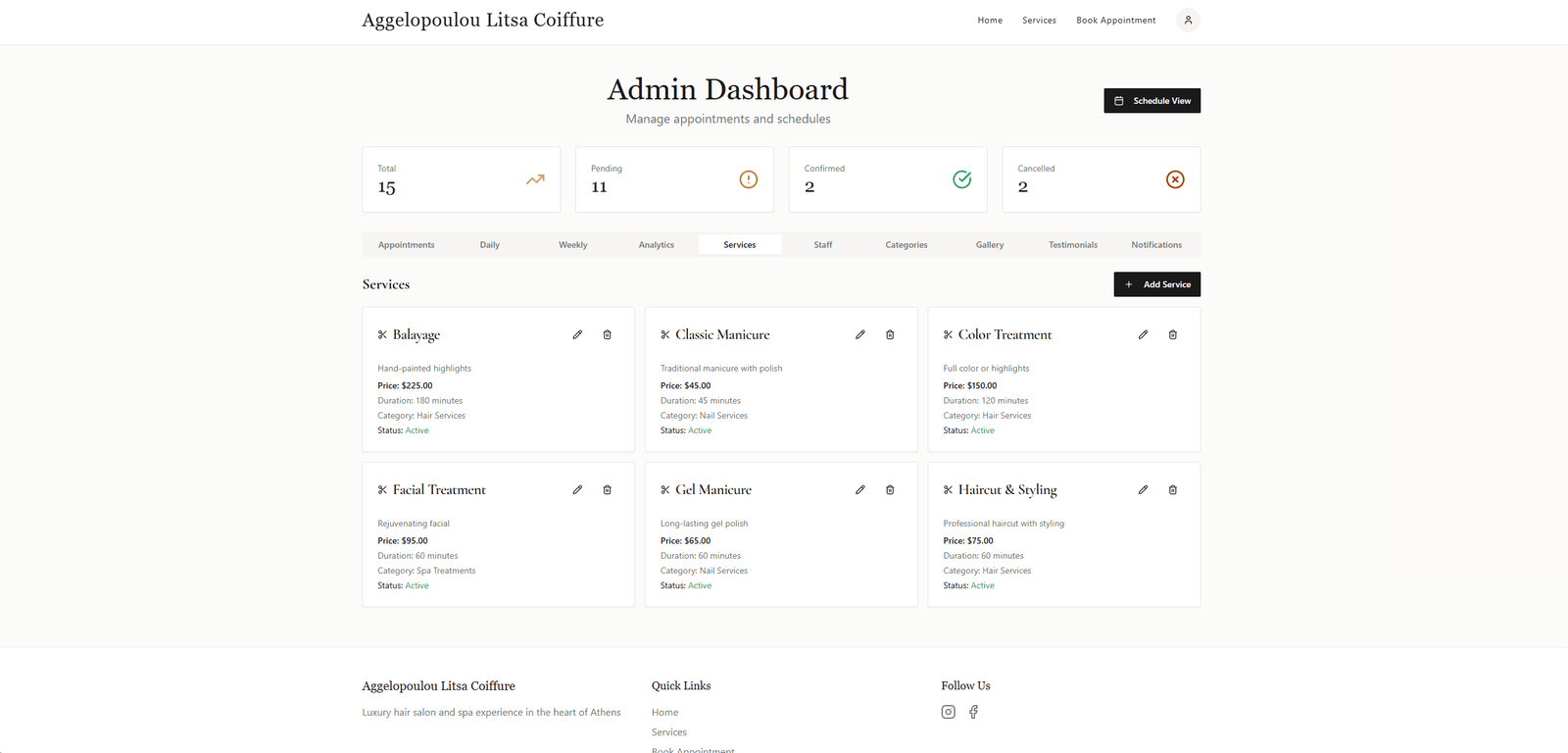Image resolution: width=1568 pixels, height=753 pixels.
Task: Delete the Balayage service
Action: pyautogui.click(x=607, y=335)
